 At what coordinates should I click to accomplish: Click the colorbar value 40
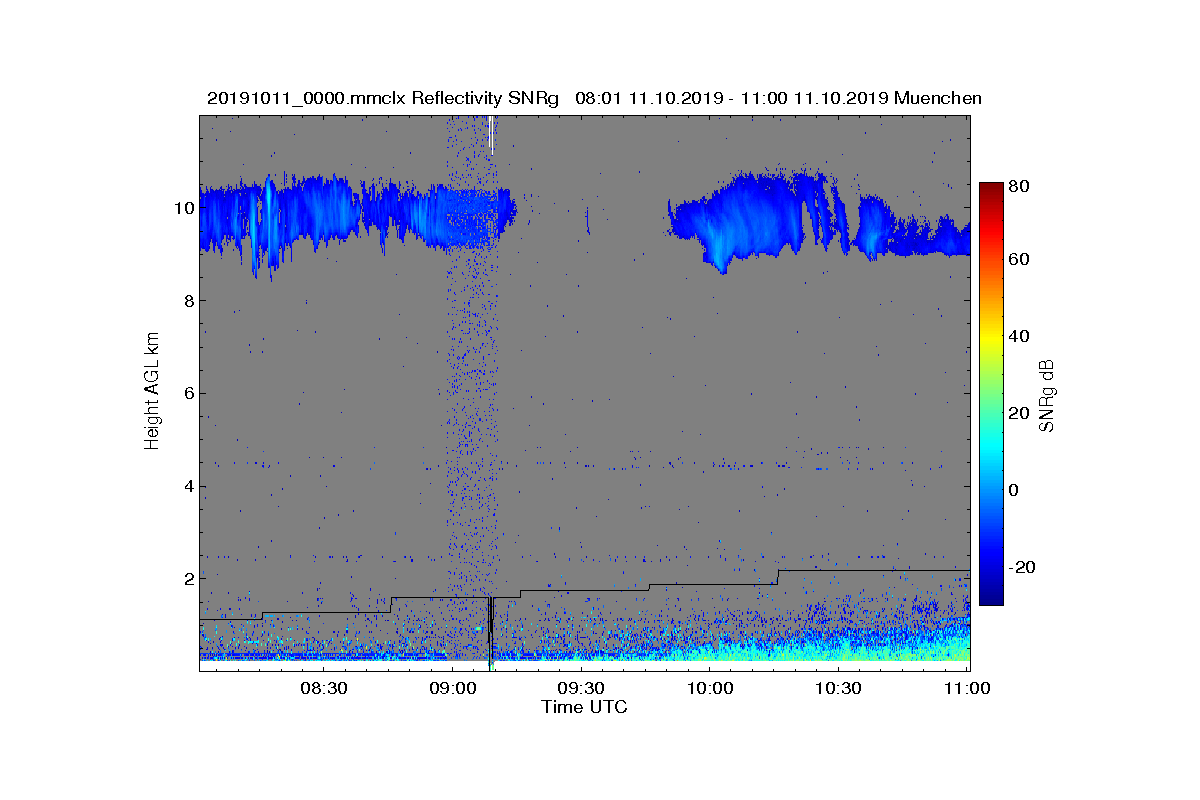click(x=1021, y=336)
